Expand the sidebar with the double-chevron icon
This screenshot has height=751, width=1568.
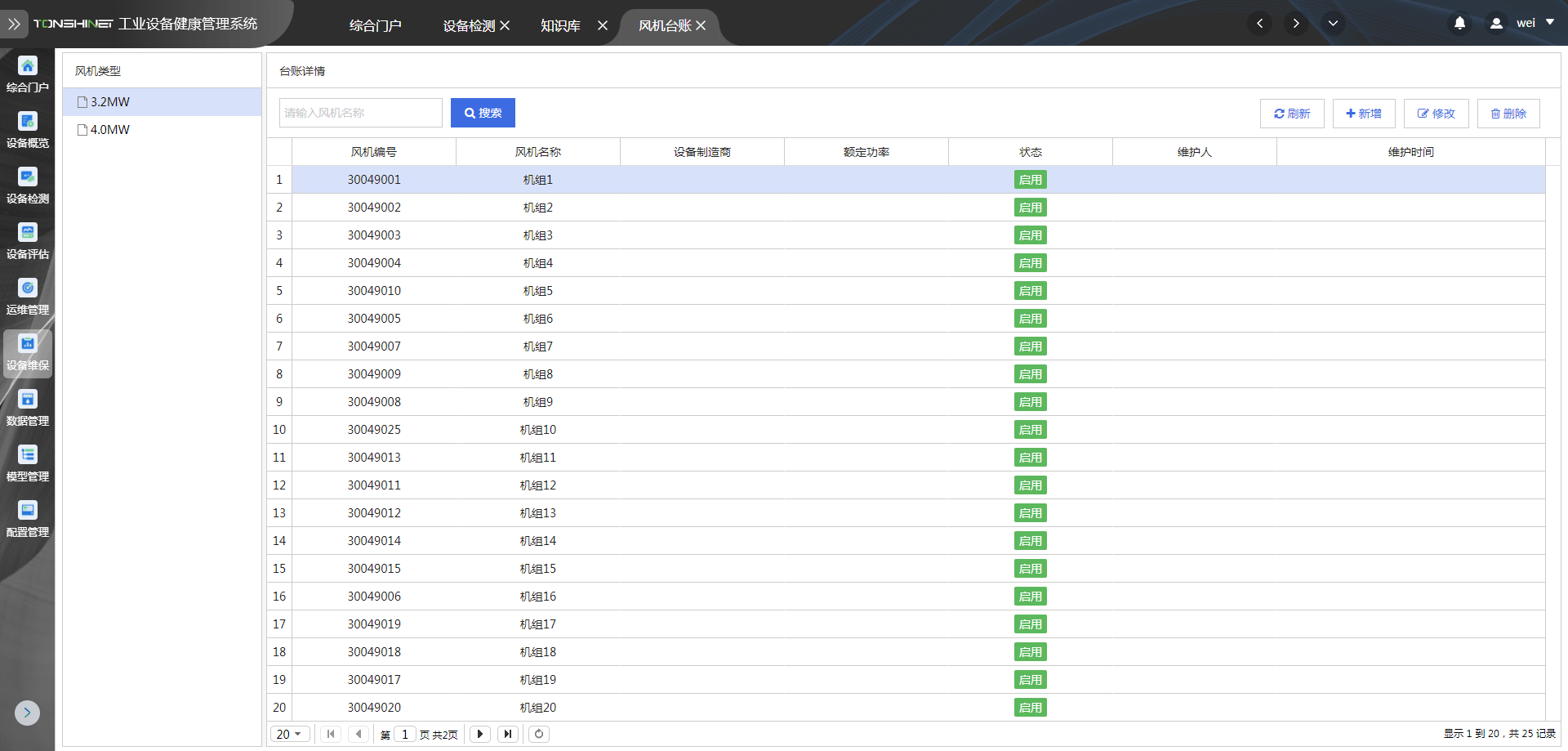point(14,25)
